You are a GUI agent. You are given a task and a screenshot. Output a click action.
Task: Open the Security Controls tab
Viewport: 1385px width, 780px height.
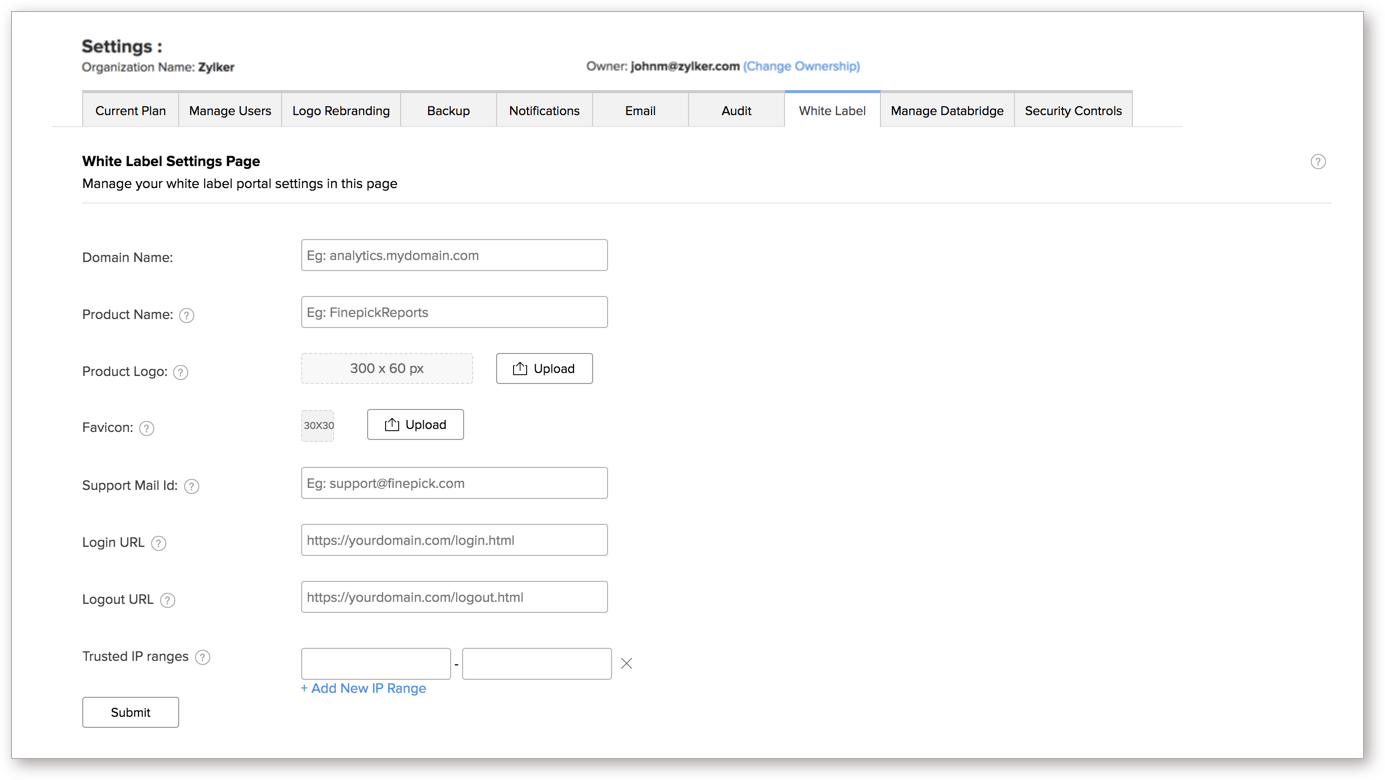click(1073, 111)
